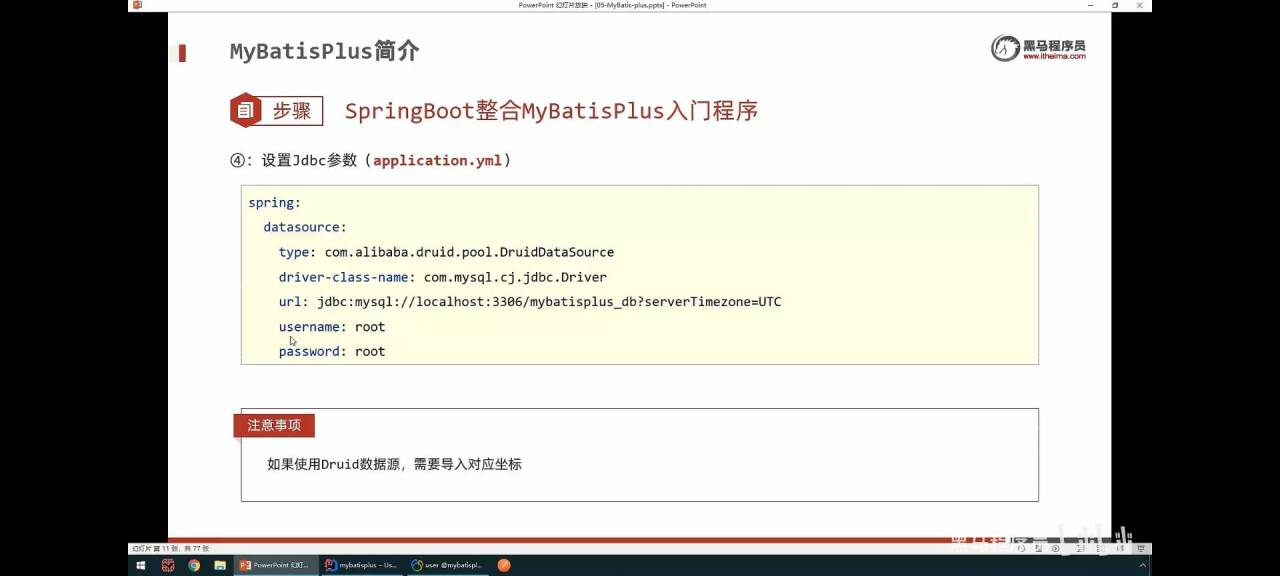
Task: Switch to the IntelliJ mybatisplus taskbar window
Action: coord(362,565)
